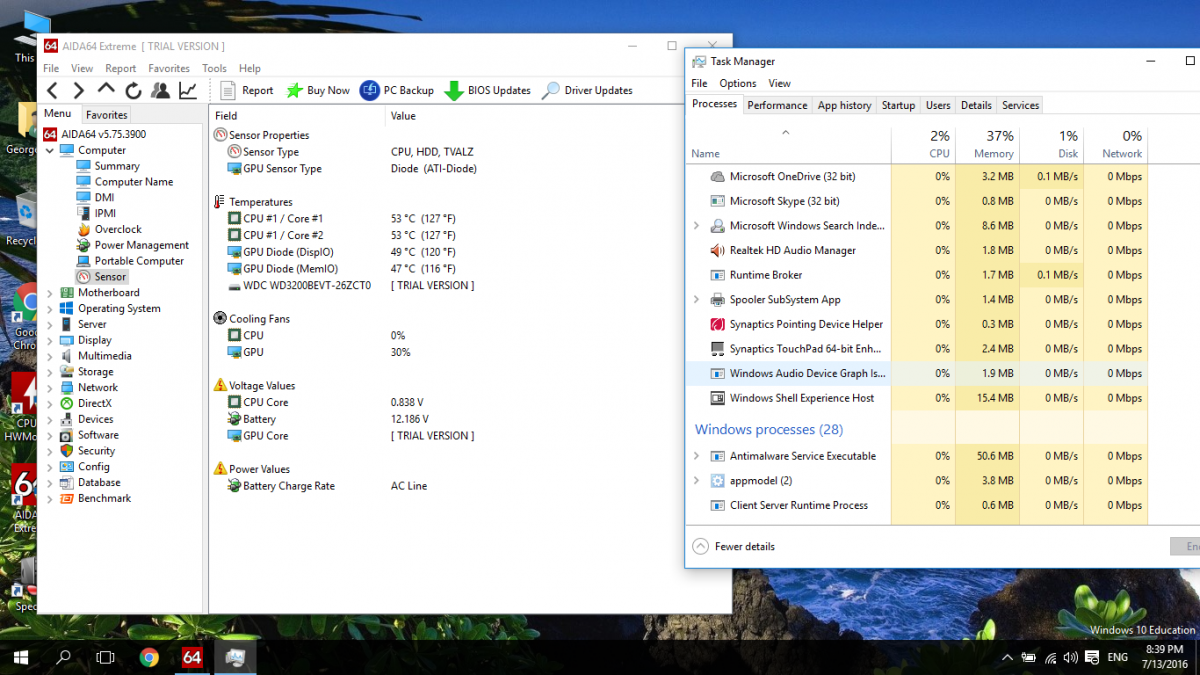Image resolution: width=1200 pixels, height=675 pixels.
Task: Click the Forward arrow in AIDA64 toolbar
Action: [x=79, y=91]
